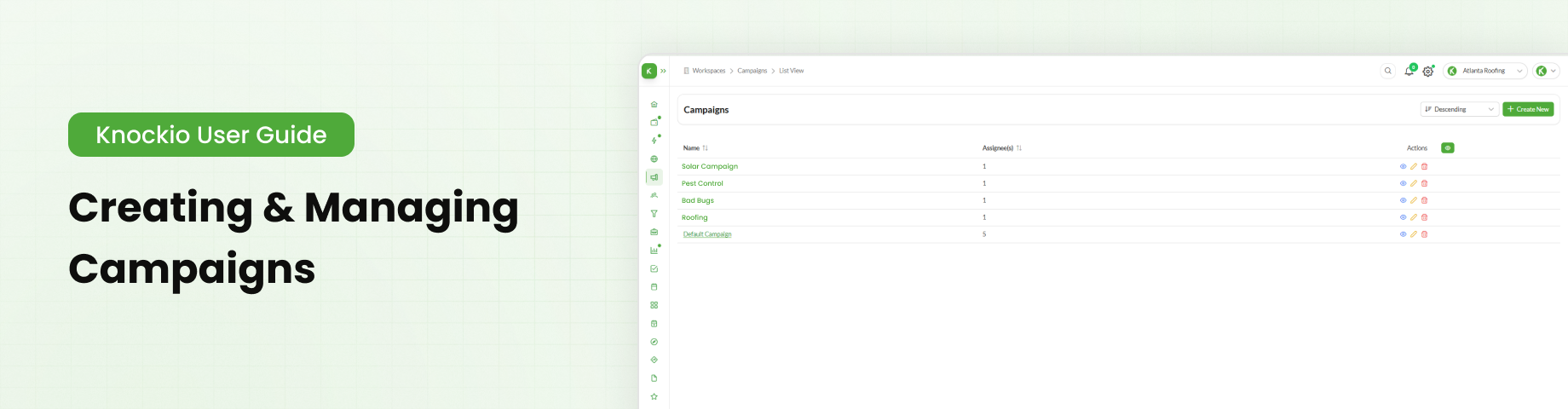Open the globe icon in sidebar

(654, 159)
